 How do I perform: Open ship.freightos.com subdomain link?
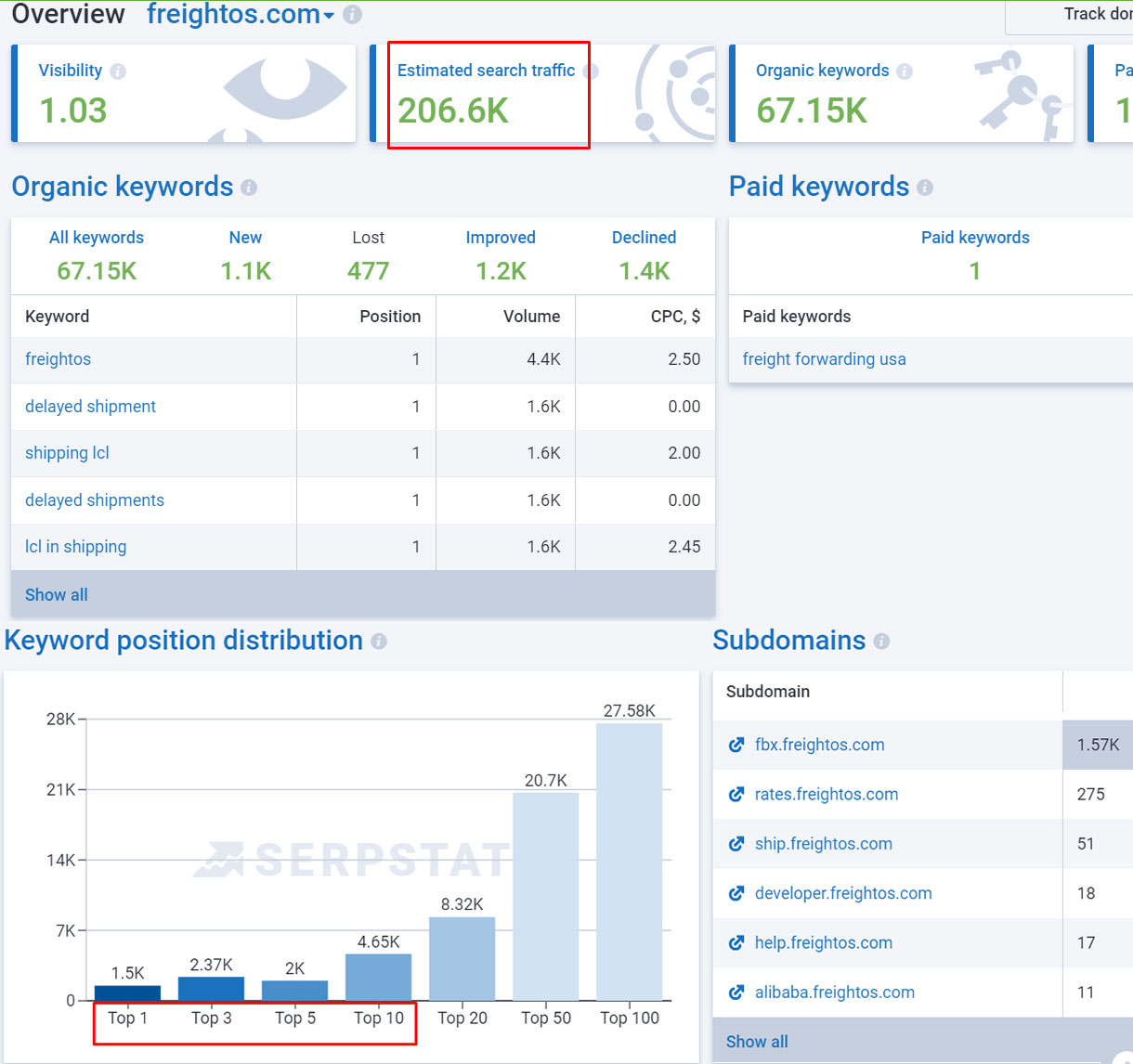pos(824,844)
